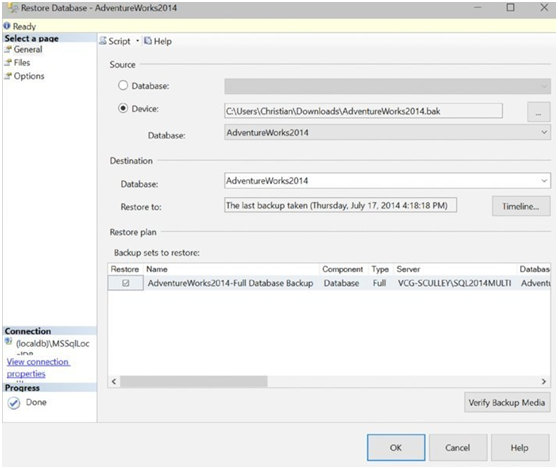Expand the source AdventureWorks2014 database dropdown
The height and width of the screenshot is (469, 558).
click(544, 132)
